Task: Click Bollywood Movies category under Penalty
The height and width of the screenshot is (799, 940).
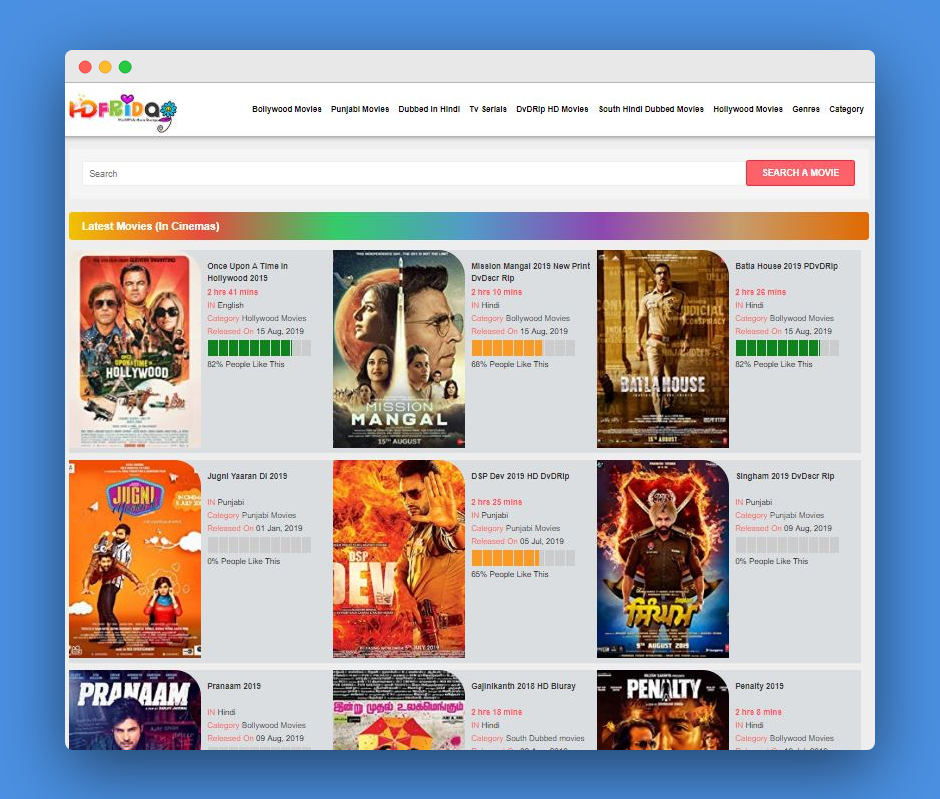Action: (x=802, y=738)
